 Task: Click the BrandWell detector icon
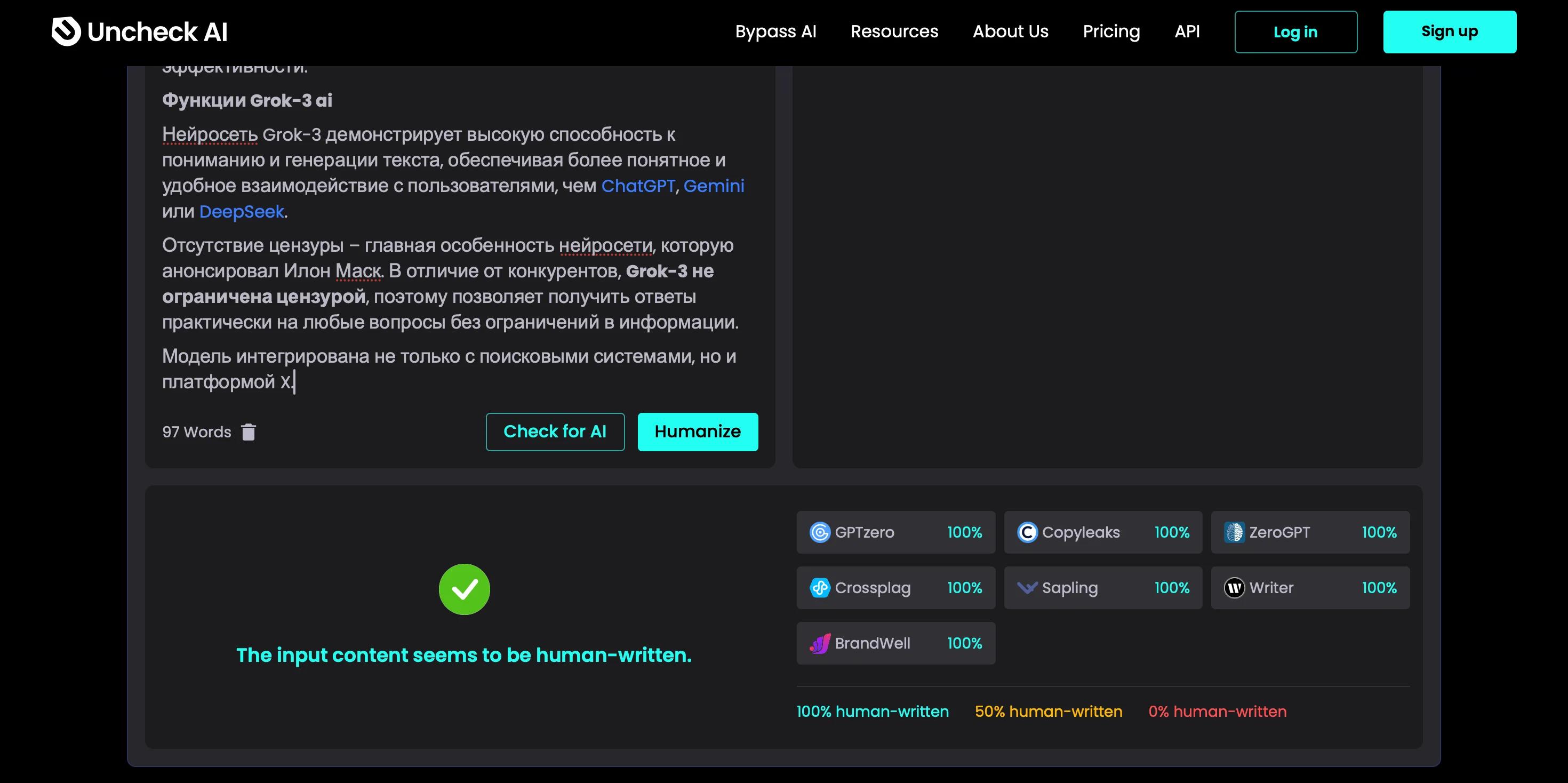tap(820, 643)
